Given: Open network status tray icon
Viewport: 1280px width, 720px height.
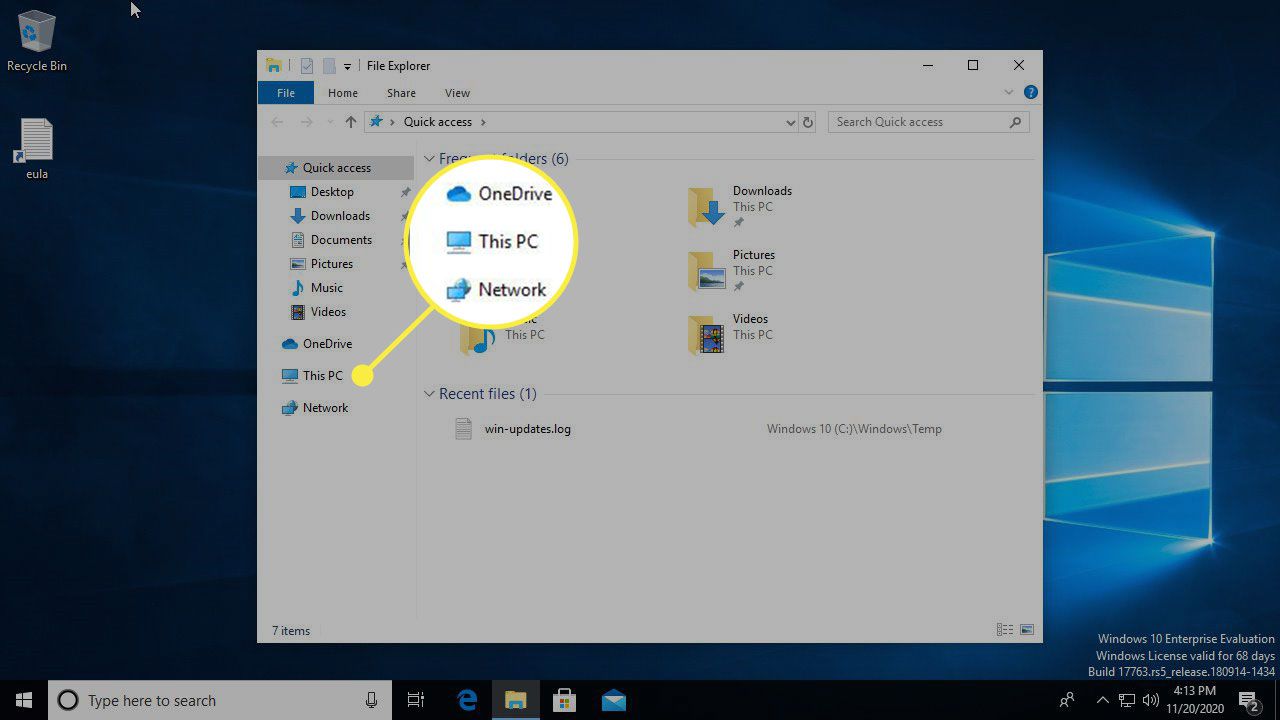Looking at the screenshot, I should [1127, 700].
